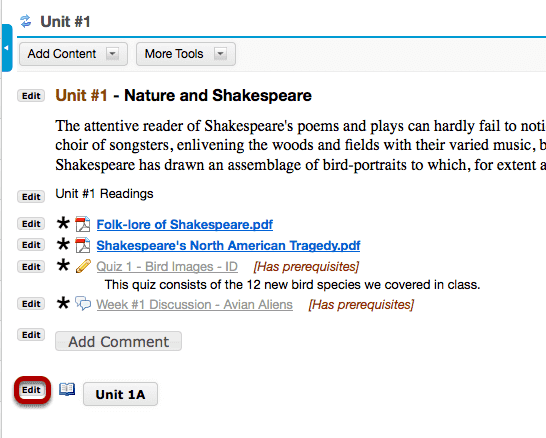Open Shakespeare's North American Tragedy.pdf link
The width and height of the screenshot is (546, 438).
[x=228, y=245]
